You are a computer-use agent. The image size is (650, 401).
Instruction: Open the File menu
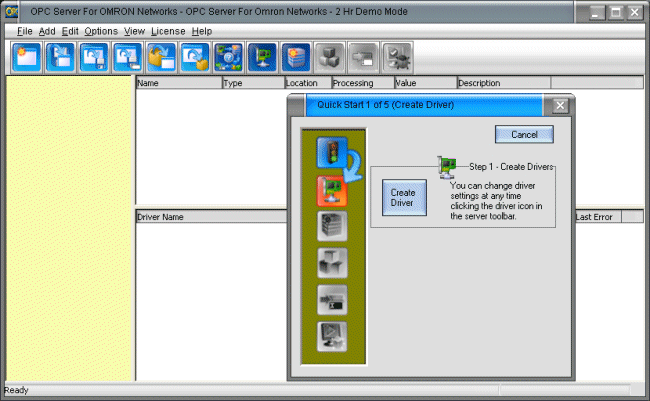[x=24, y=31]
